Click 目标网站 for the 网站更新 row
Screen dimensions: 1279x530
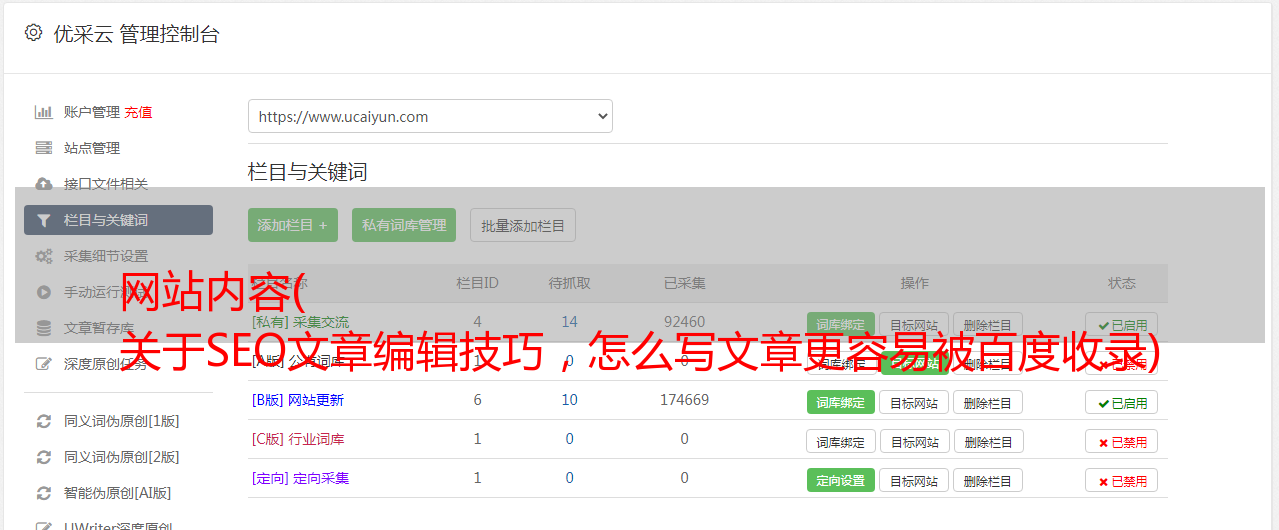914,402
